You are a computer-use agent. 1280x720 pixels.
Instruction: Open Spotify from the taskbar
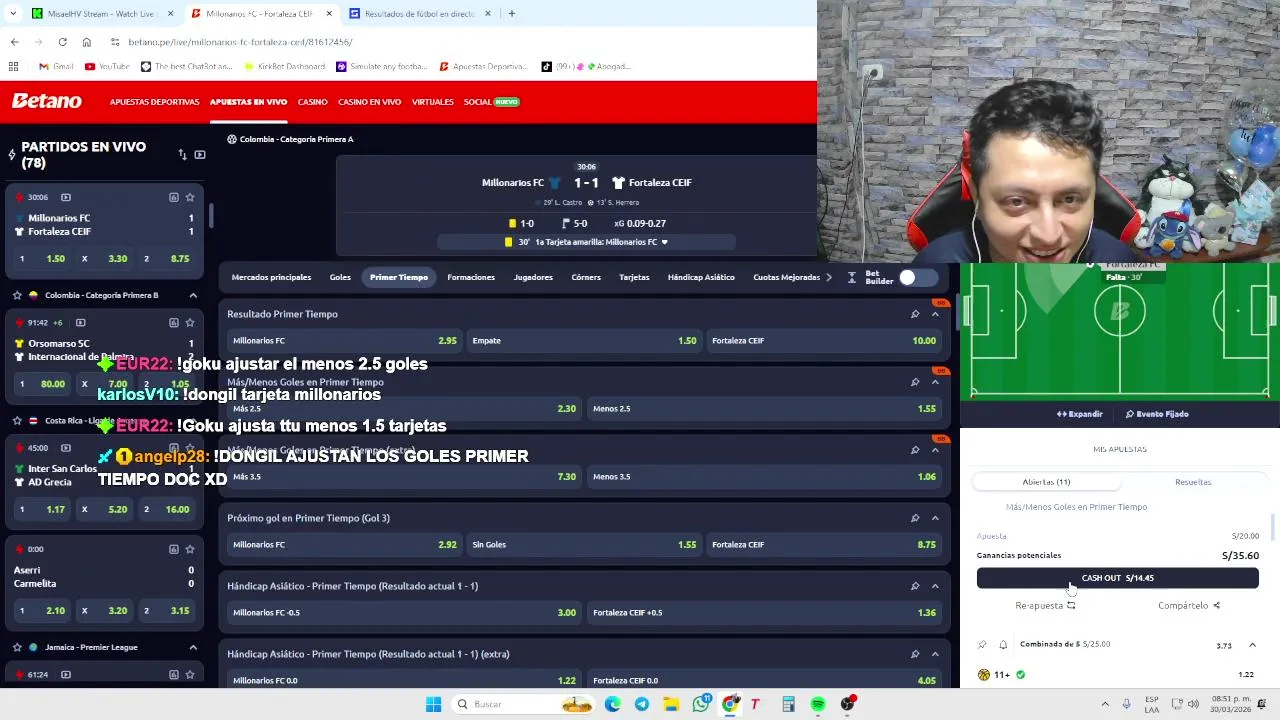point(818,704)
